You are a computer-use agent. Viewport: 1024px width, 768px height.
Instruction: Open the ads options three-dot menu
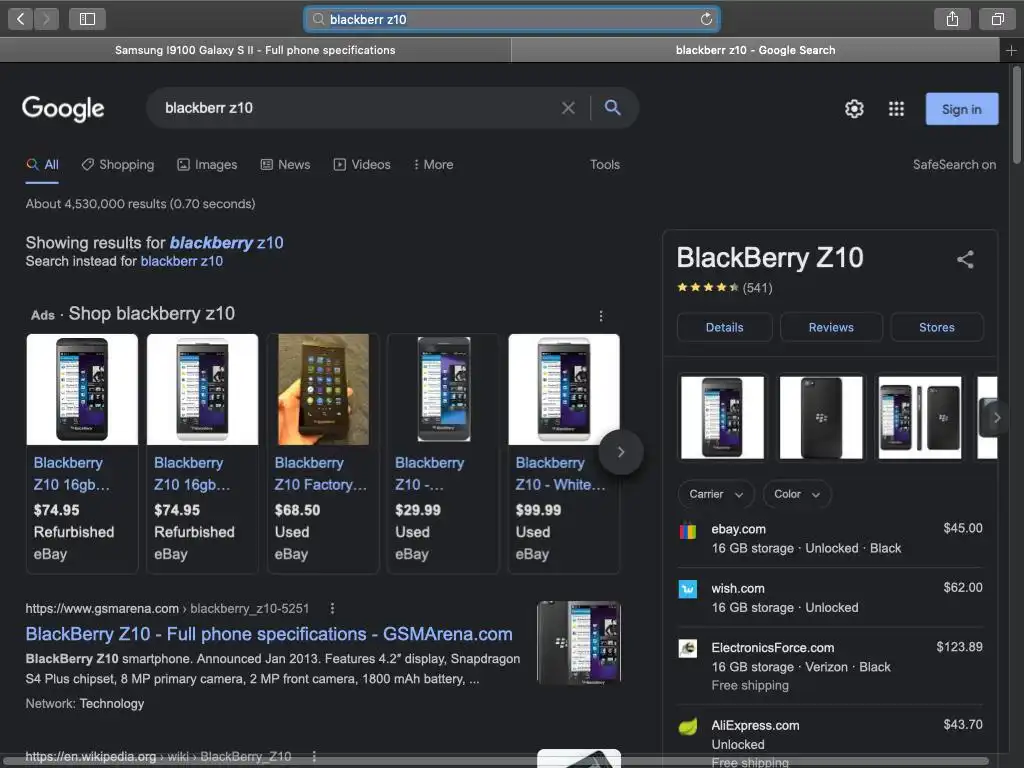point(601,316)
